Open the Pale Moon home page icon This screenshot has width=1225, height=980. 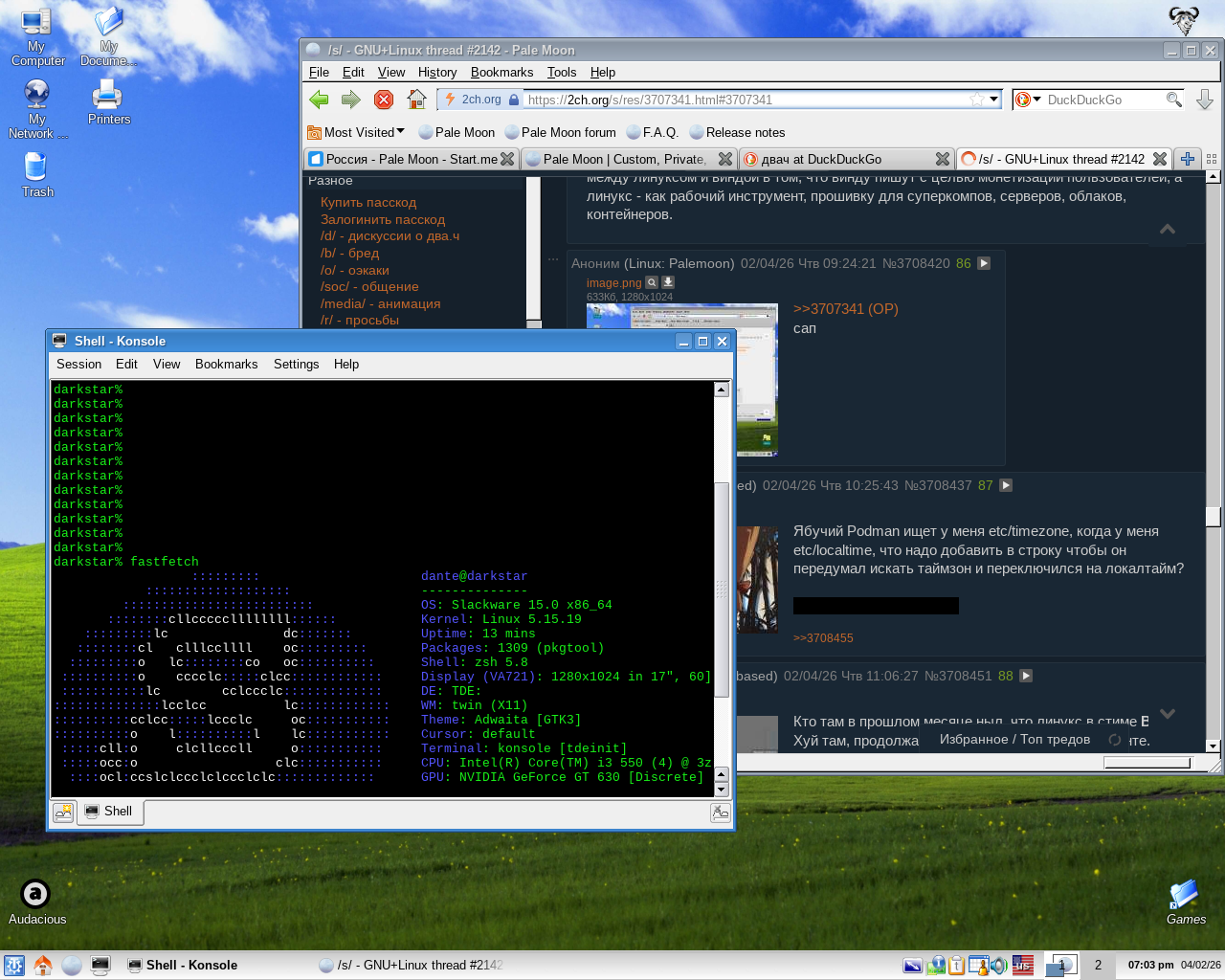click(416, 99)
